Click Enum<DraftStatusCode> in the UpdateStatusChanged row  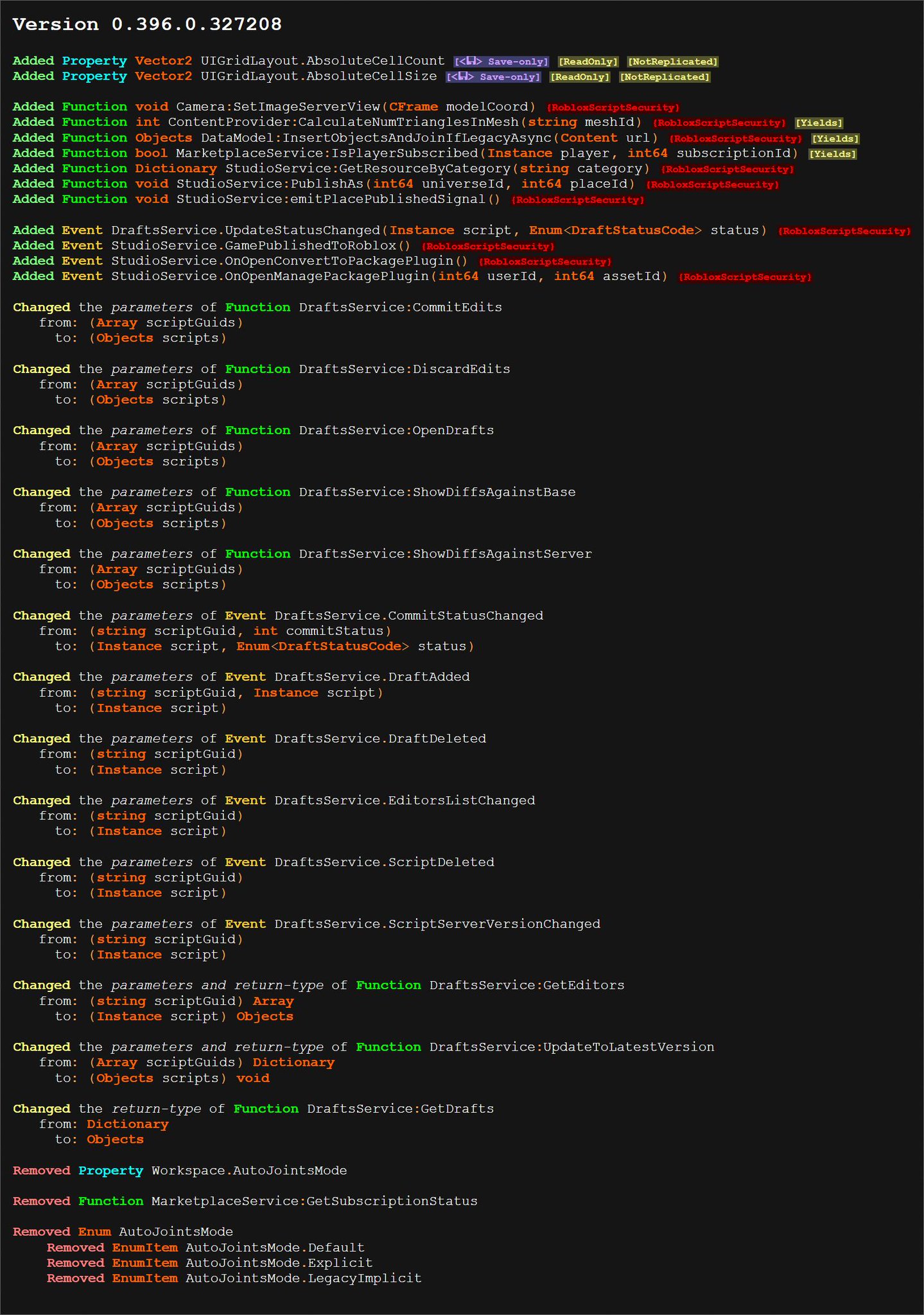[616, 231]
